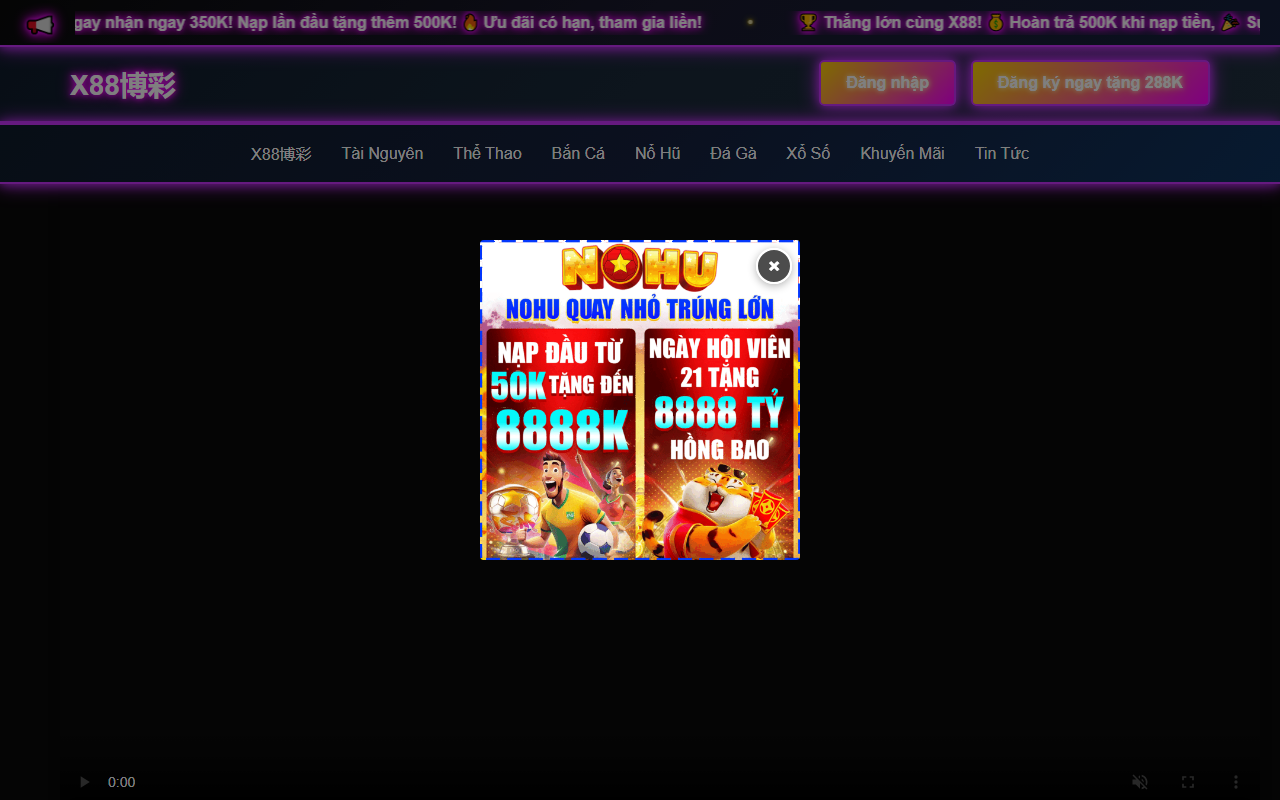This screenshot has height=800, width=1280.
Task: Open the Nổ Hũ menu item
Action: (657, 153)
